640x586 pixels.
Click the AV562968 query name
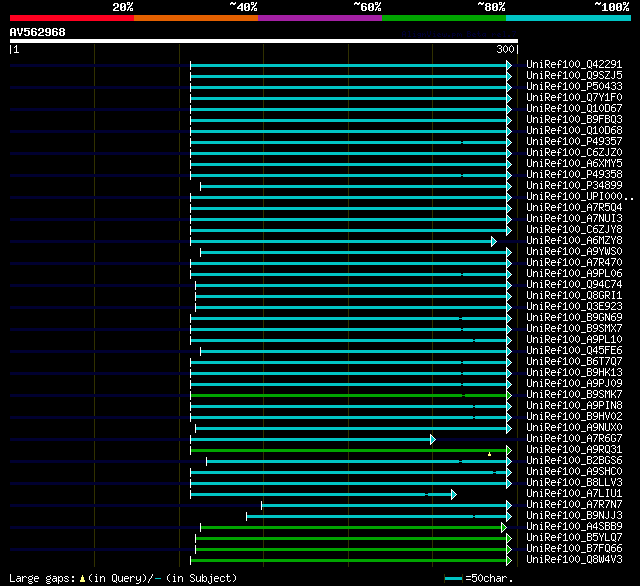tap(38, 32)
